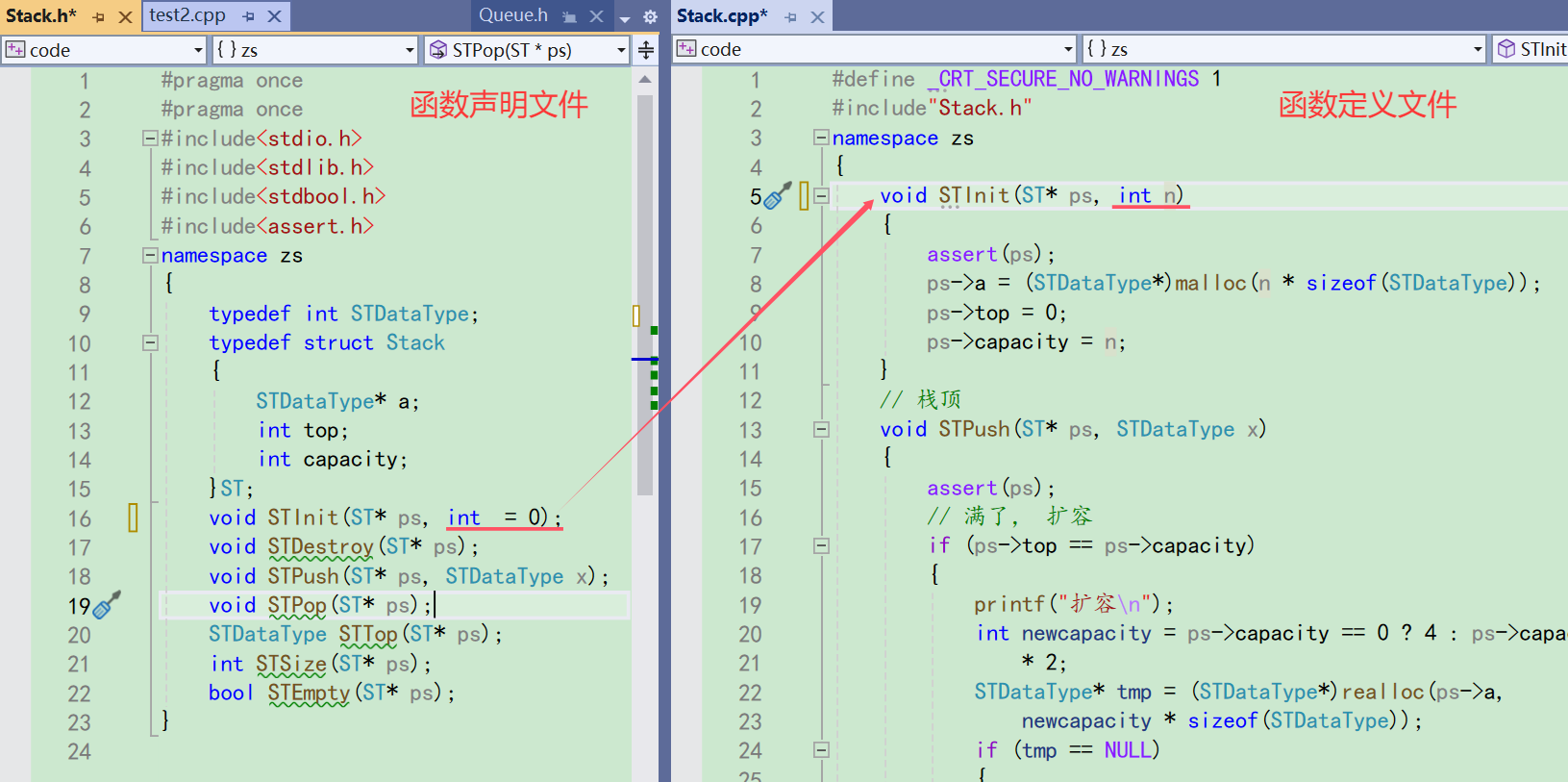Collapse namespace zs at line 3 in Stack.cpp

pos(821,138)
